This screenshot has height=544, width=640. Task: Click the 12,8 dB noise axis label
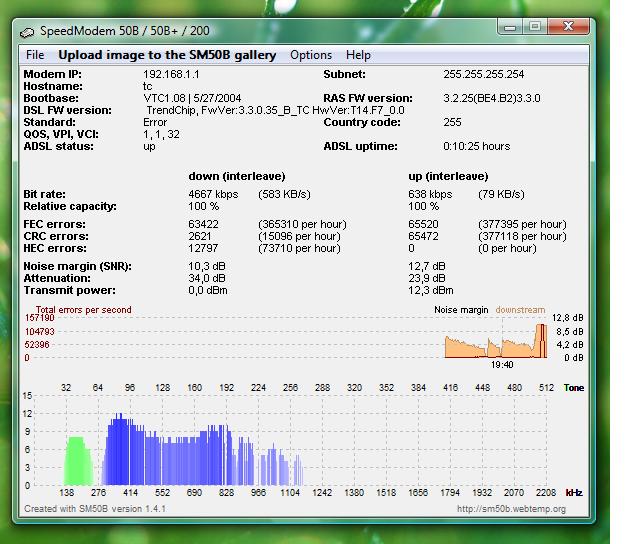pos(568,318)
